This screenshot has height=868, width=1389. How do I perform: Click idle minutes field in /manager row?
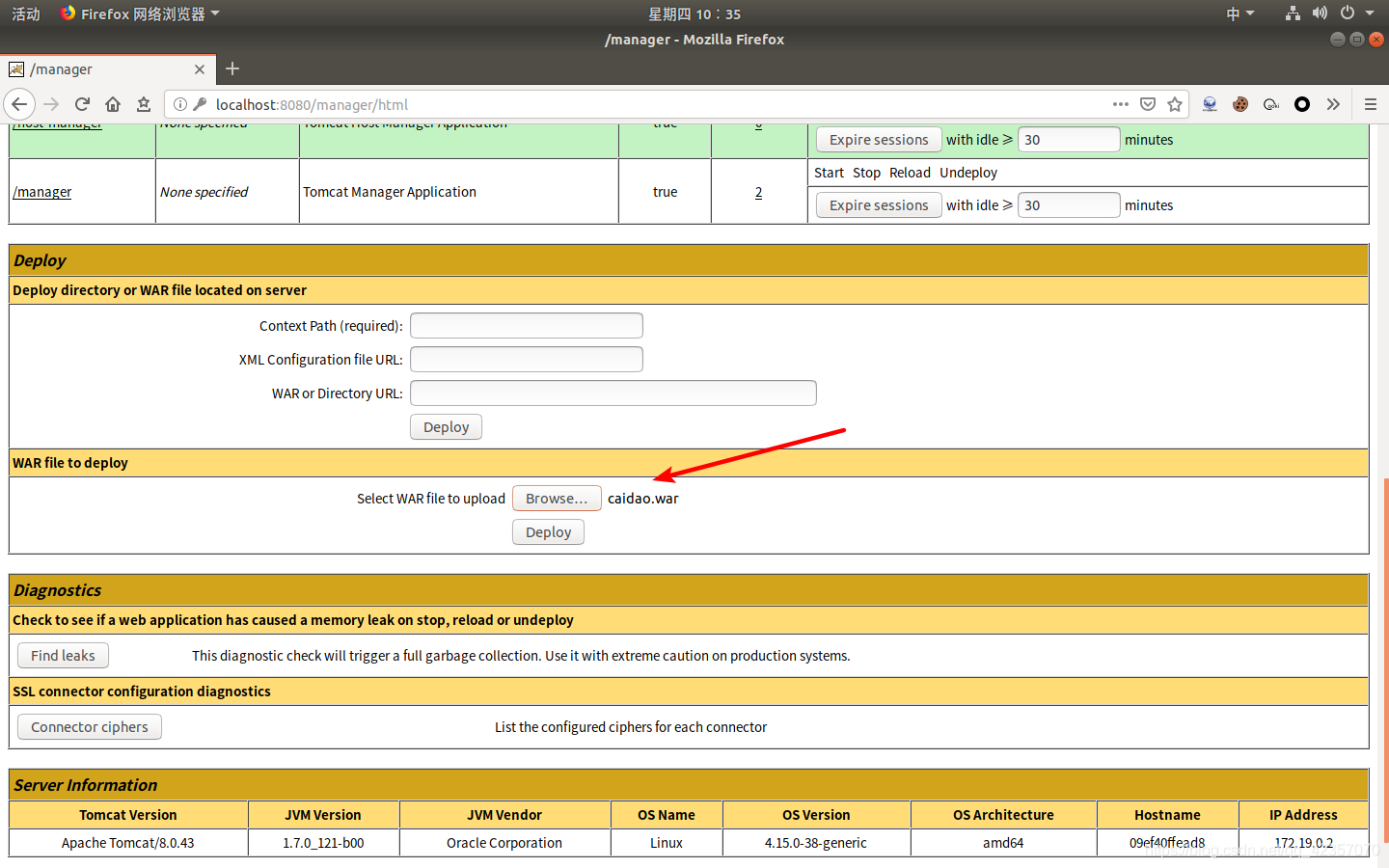tap(1069, 205)
